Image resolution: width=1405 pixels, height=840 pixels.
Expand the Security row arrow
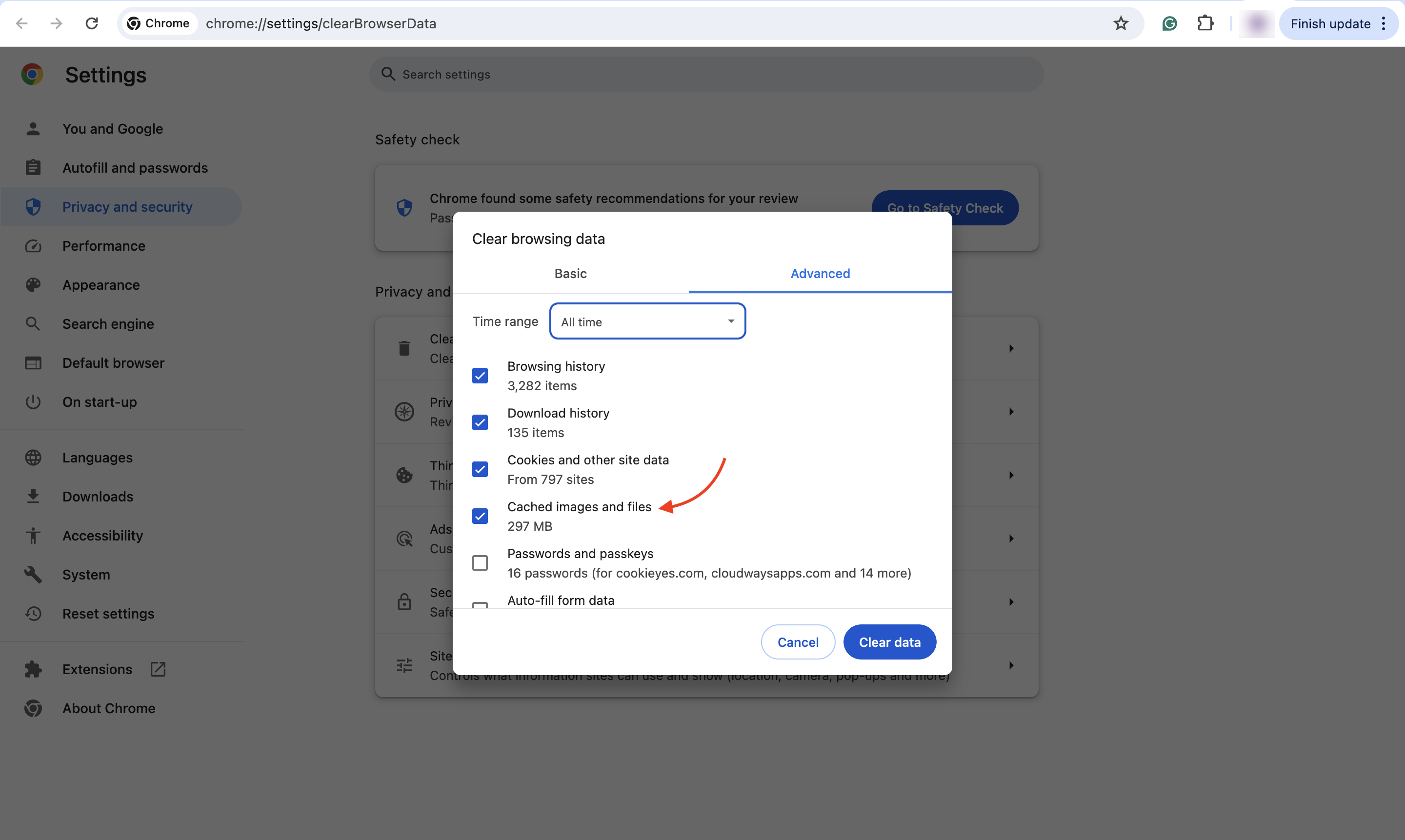1011,601
